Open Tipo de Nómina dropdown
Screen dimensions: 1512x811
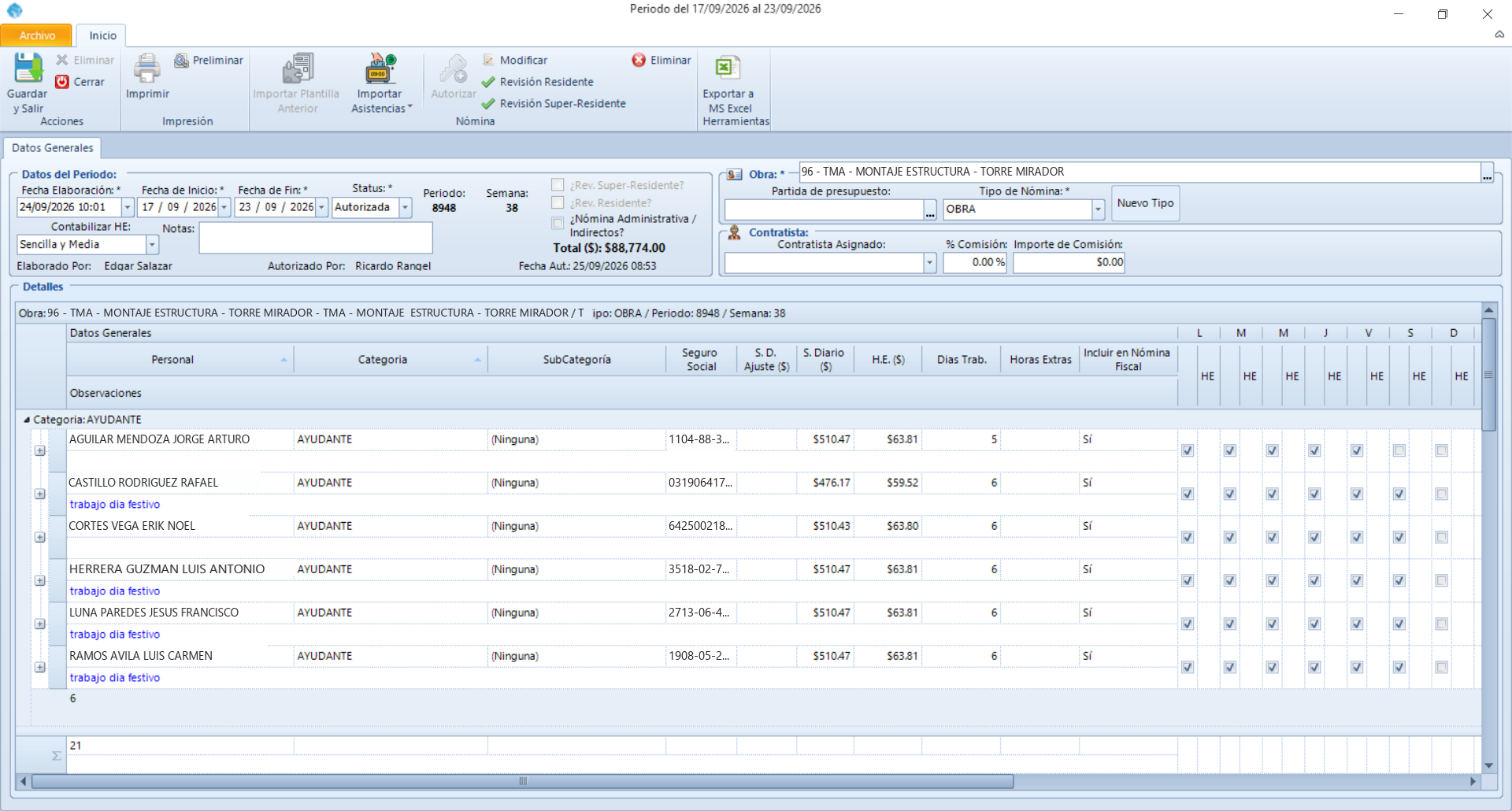(1098, 209)
